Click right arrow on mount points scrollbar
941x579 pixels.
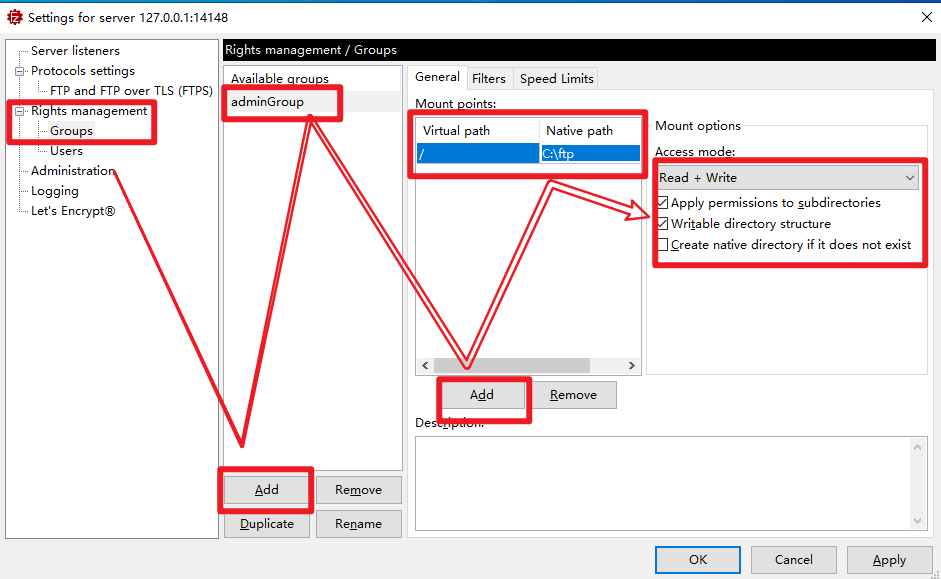632,366
